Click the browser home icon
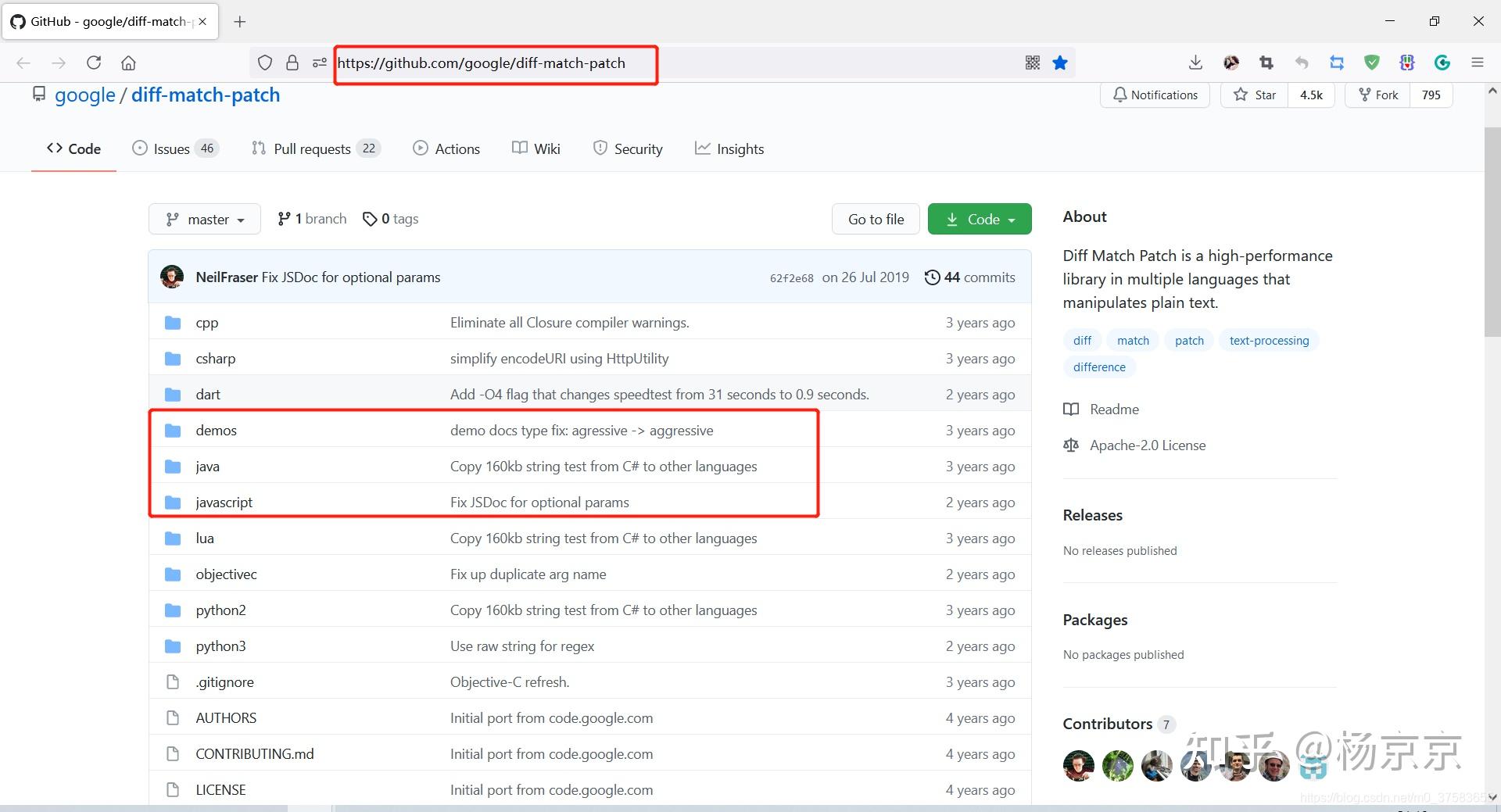 [128, 63]
